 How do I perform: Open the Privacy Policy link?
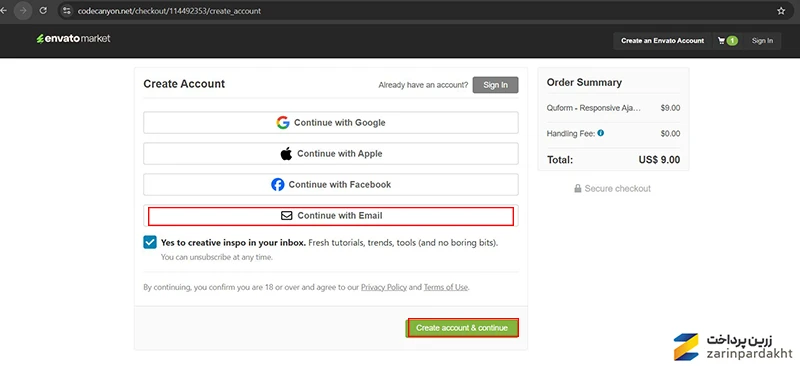(x=384, y=287)
